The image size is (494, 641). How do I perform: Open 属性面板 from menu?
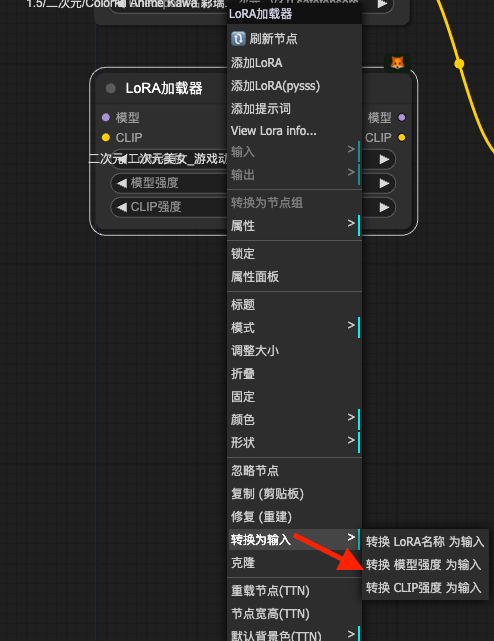point(294,277)
